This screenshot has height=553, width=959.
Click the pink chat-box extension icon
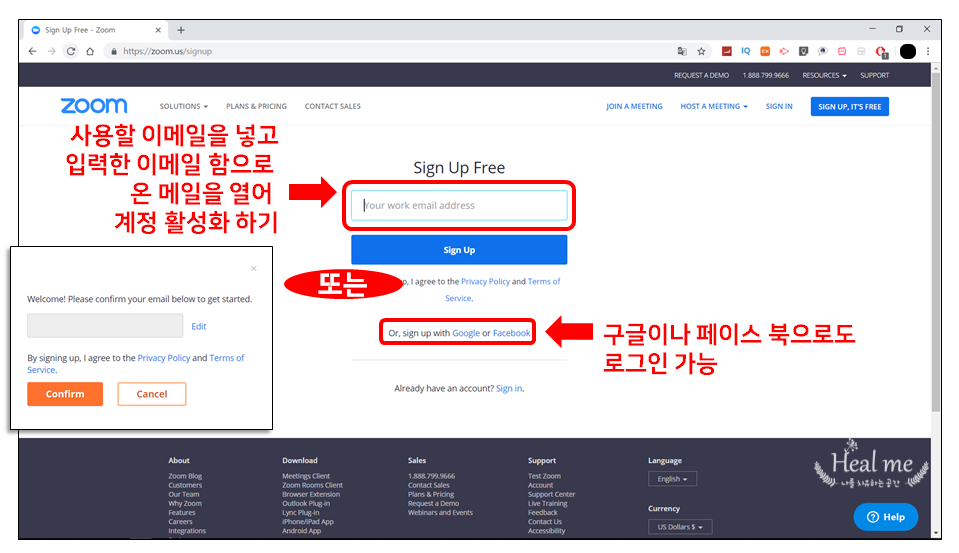[842, 51]
